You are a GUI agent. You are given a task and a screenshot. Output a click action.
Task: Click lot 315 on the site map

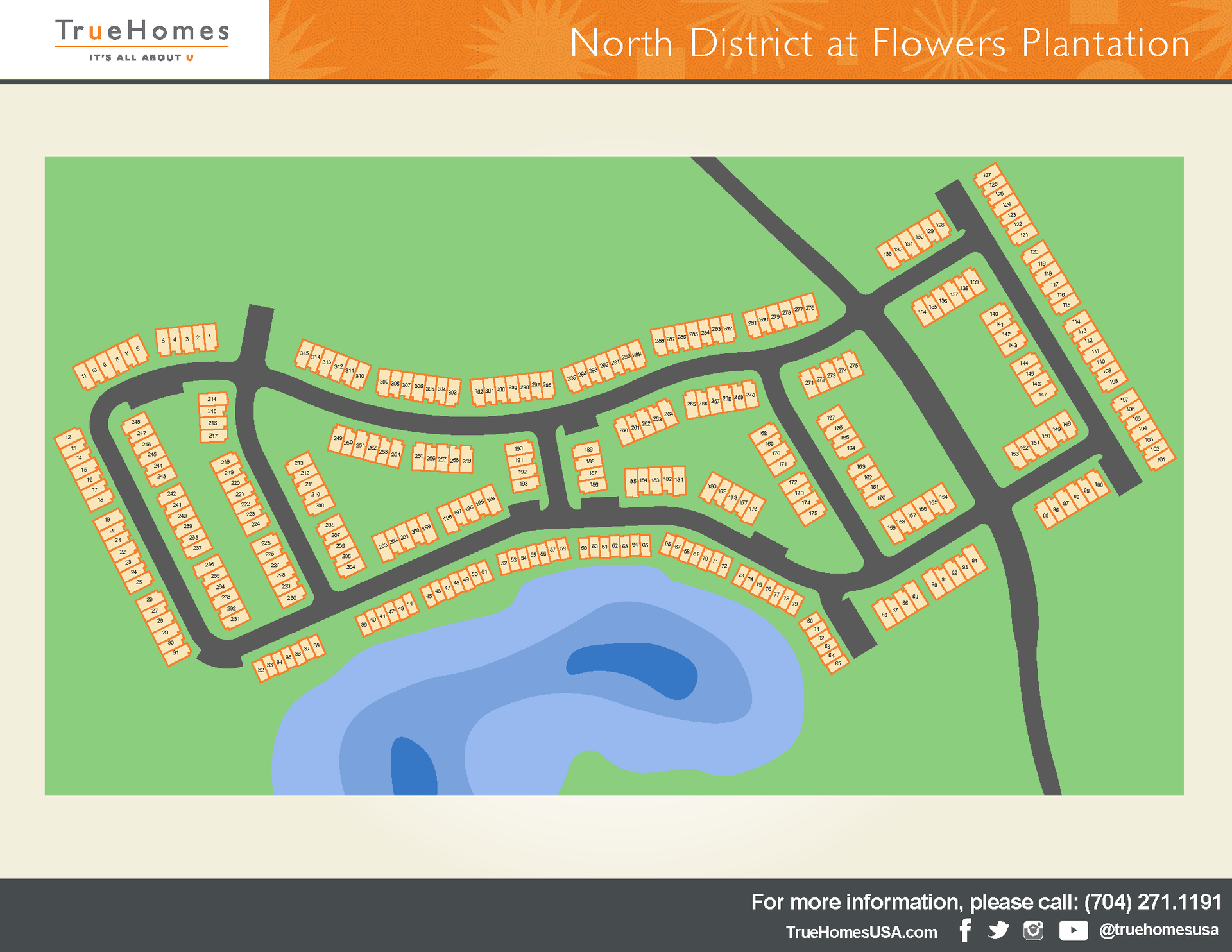(x=304, y=353)
